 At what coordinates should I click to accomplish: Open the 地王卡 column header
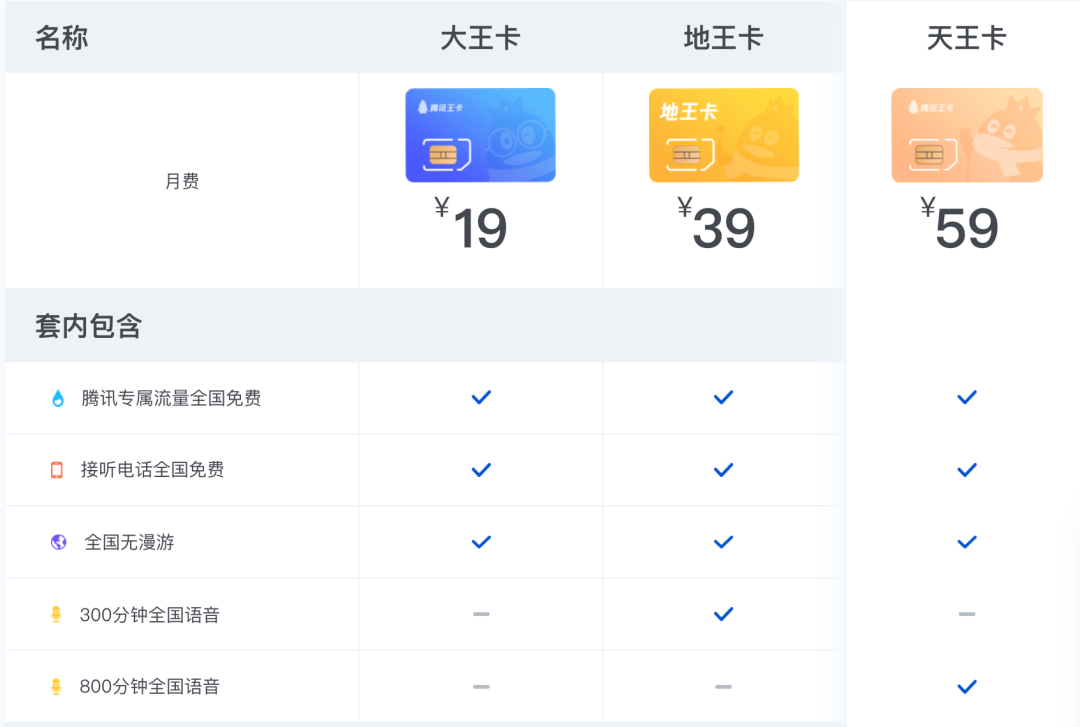pos(723,38)
